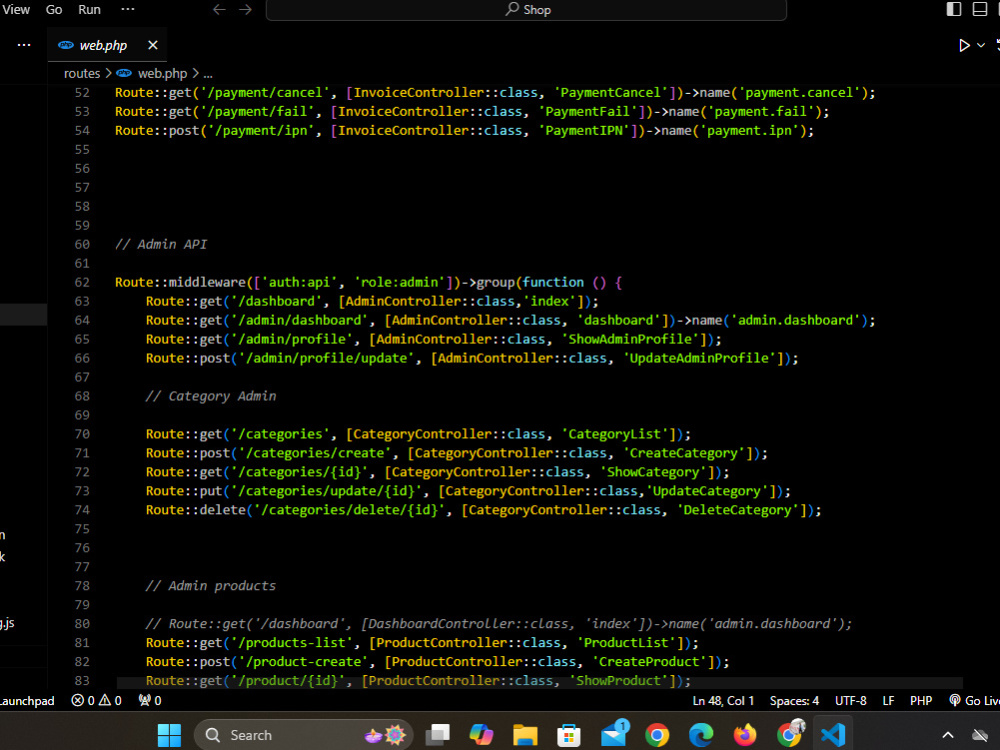Toggle the primary sidebar layout icon
1000x750 pixels.
pyautogui.click(x=953, y=9)
